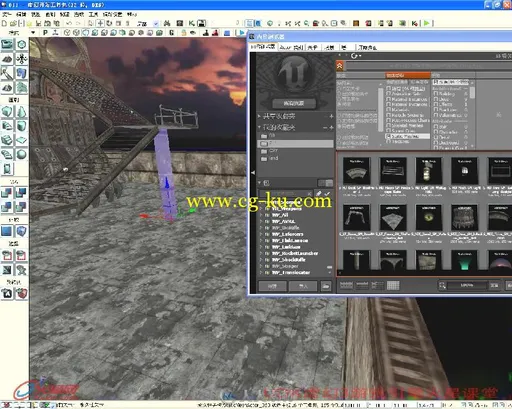Open the viewport type dropdown arrow
Screen dimensions: 512x409
tap(33, 33)
